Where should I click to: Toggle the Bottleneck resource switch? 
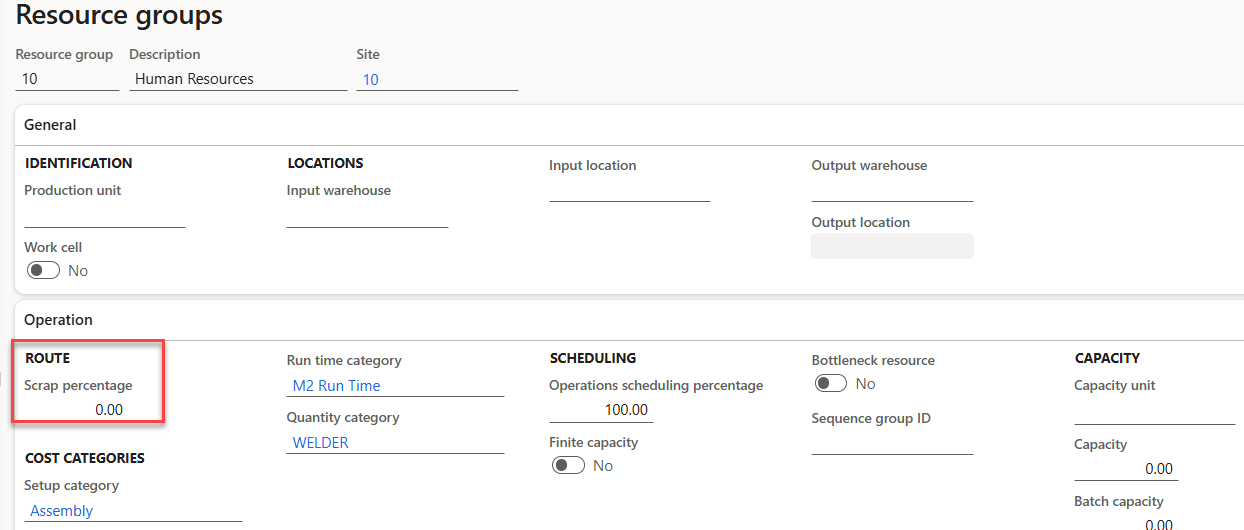point(831,383)
